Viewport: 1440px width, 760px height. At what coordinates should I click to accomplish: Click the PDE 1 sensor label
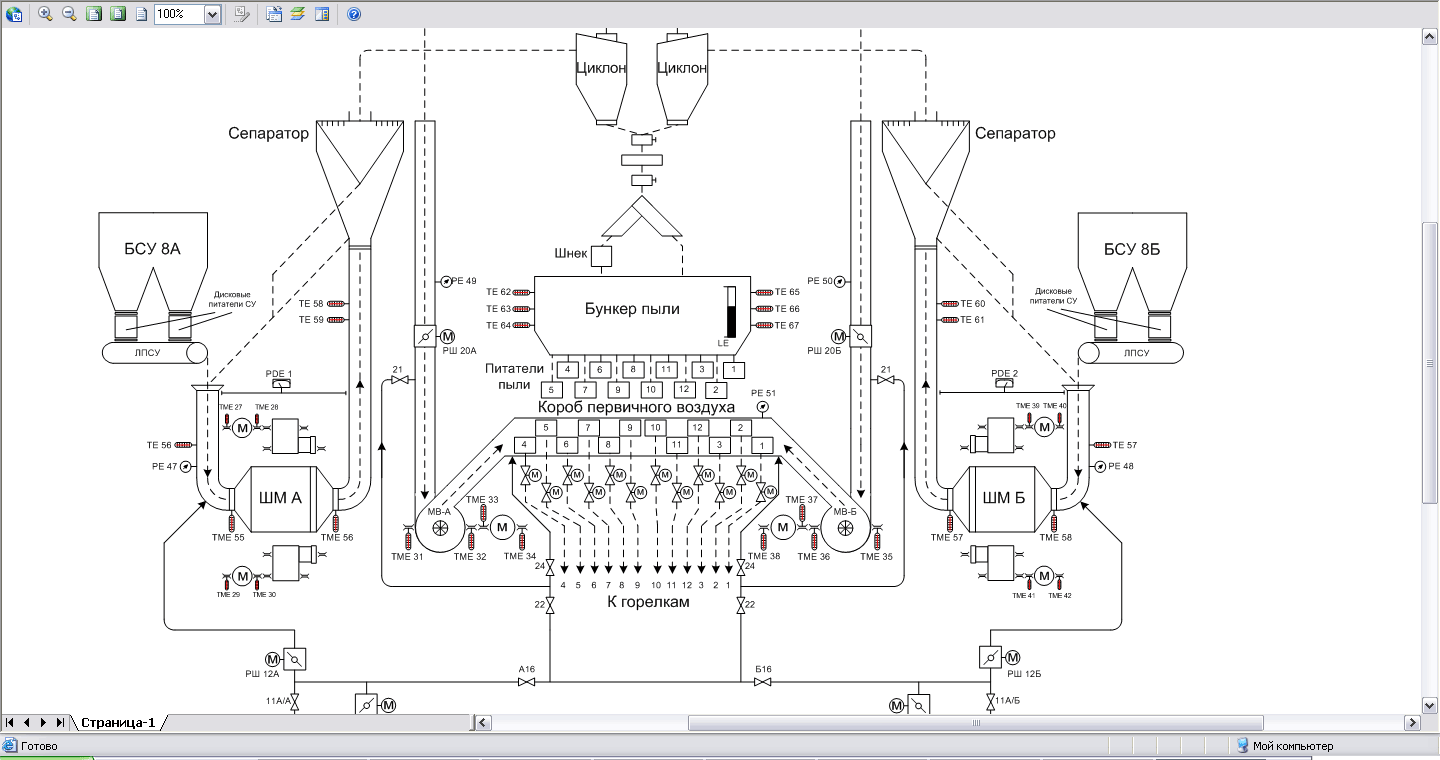point(279,373)
